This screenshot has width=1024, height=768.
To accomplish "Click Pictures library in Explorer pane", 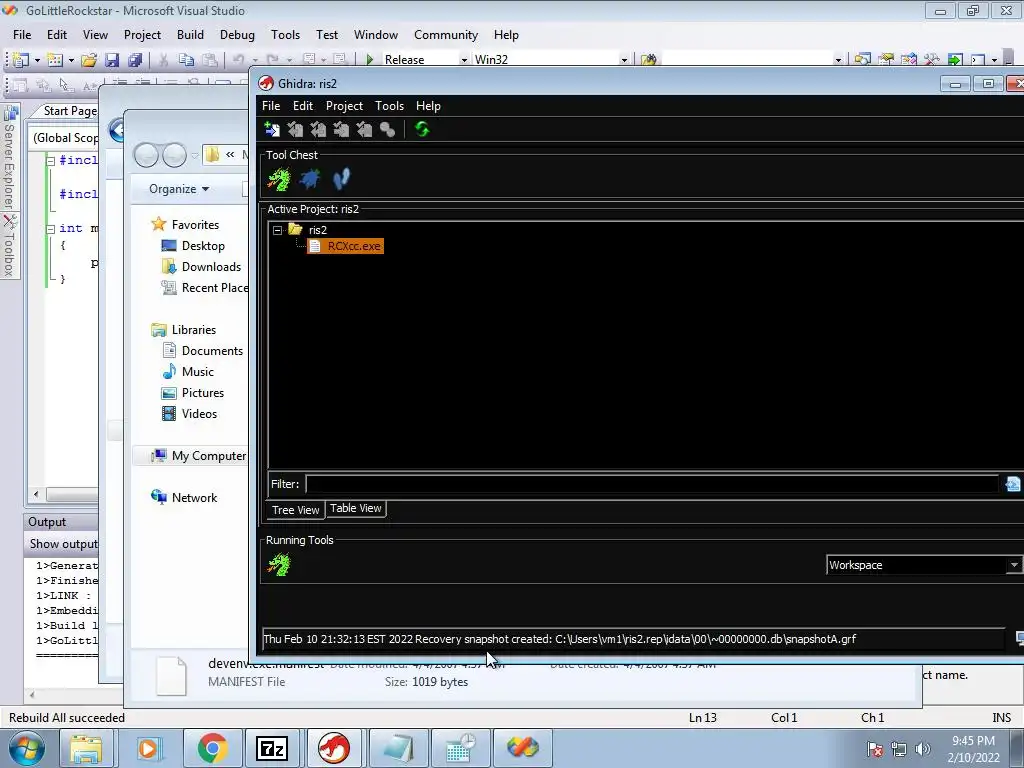I will (x=202, y=392).
